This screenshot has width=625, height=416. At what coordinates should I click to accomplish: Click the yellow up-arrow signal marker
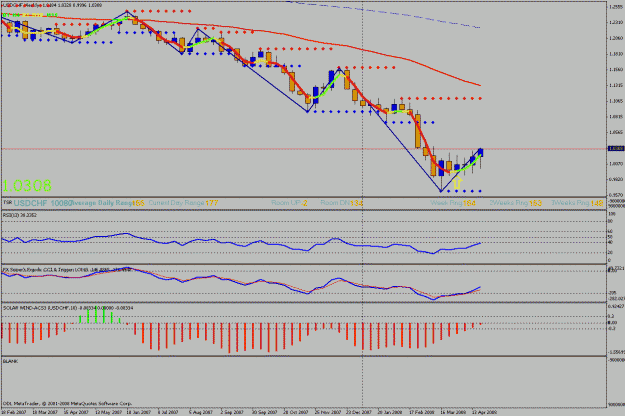(457, 183)
